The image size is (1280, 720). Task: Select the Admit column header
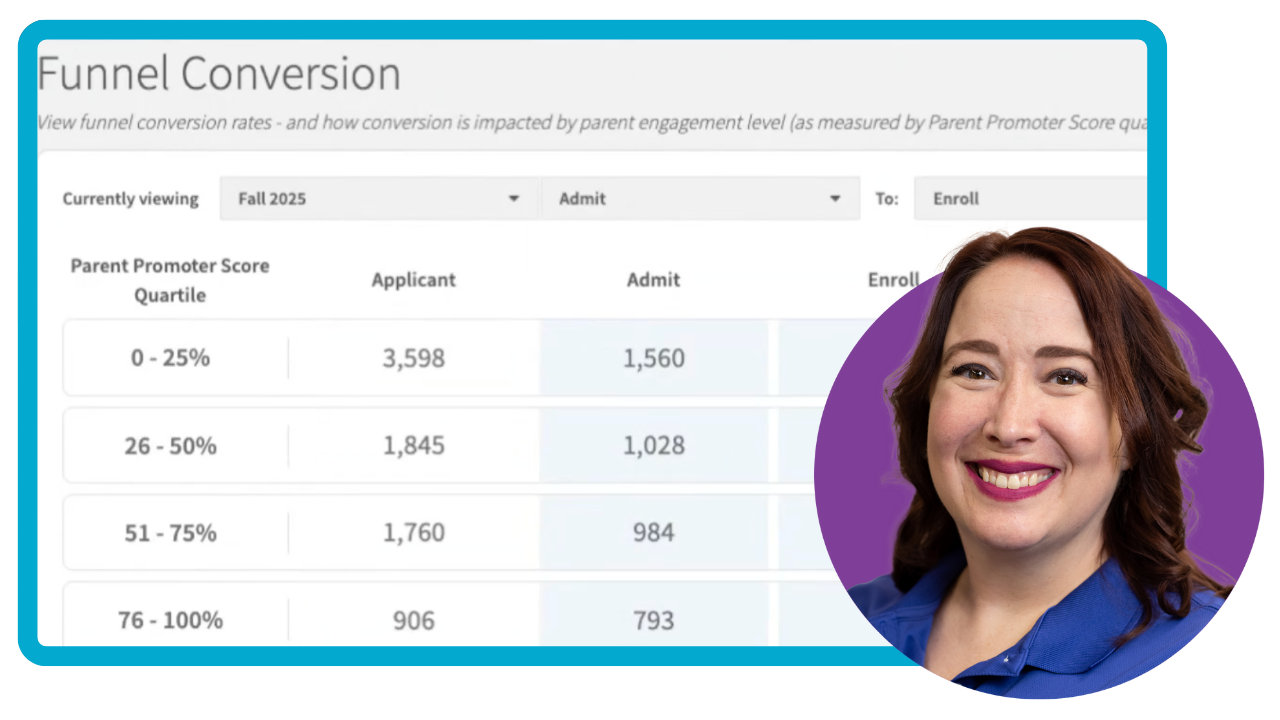click(x=653, y=280)
